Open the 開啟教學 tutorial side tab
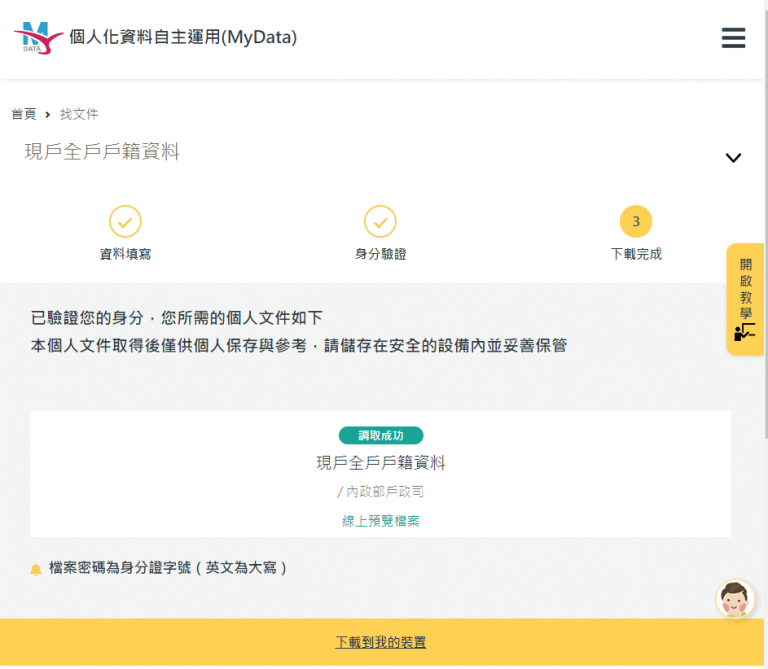The height and width of the screenshot is (669, 768). click(745, 299)
